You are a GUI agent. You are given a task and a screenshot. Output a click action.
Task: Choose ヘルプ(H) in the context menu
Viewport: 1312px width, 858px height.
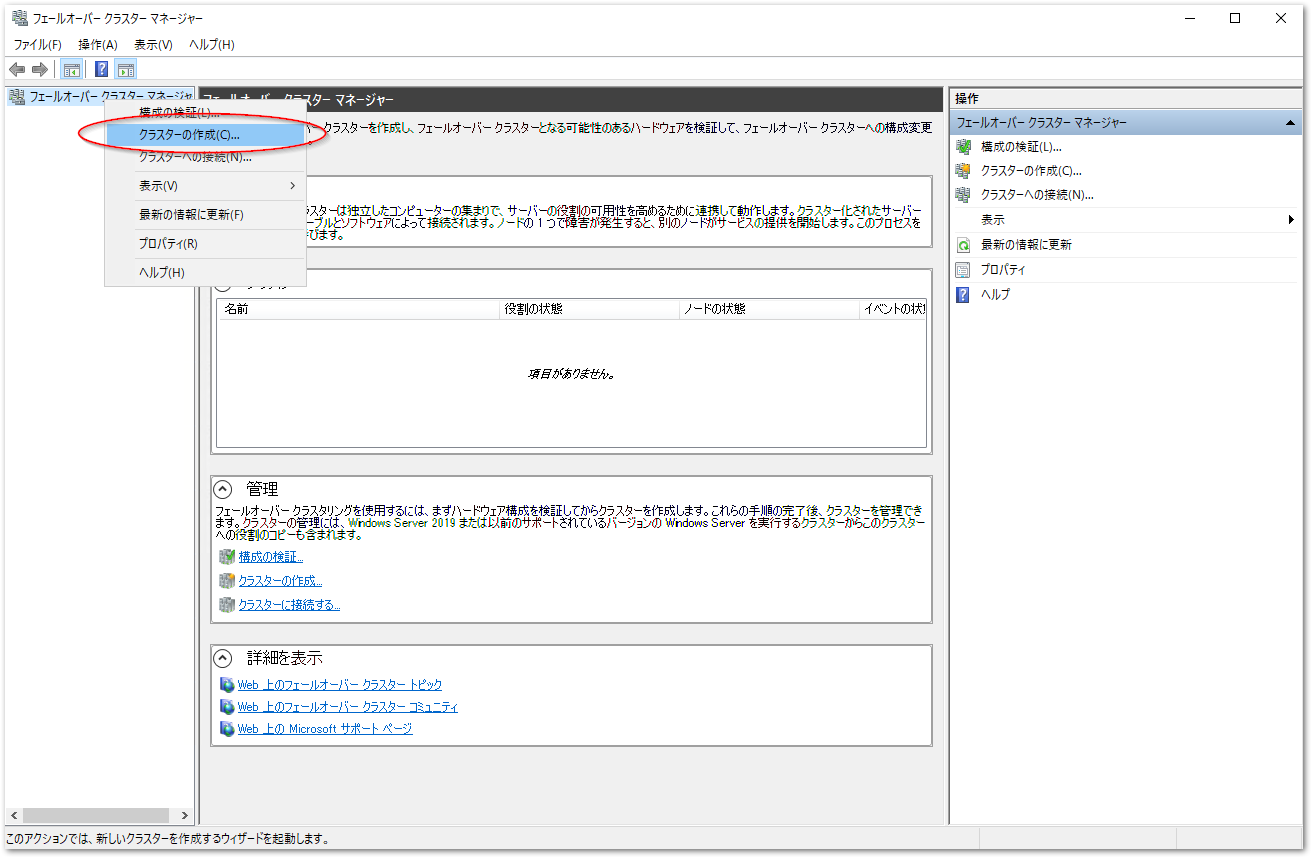pos(205,272)
